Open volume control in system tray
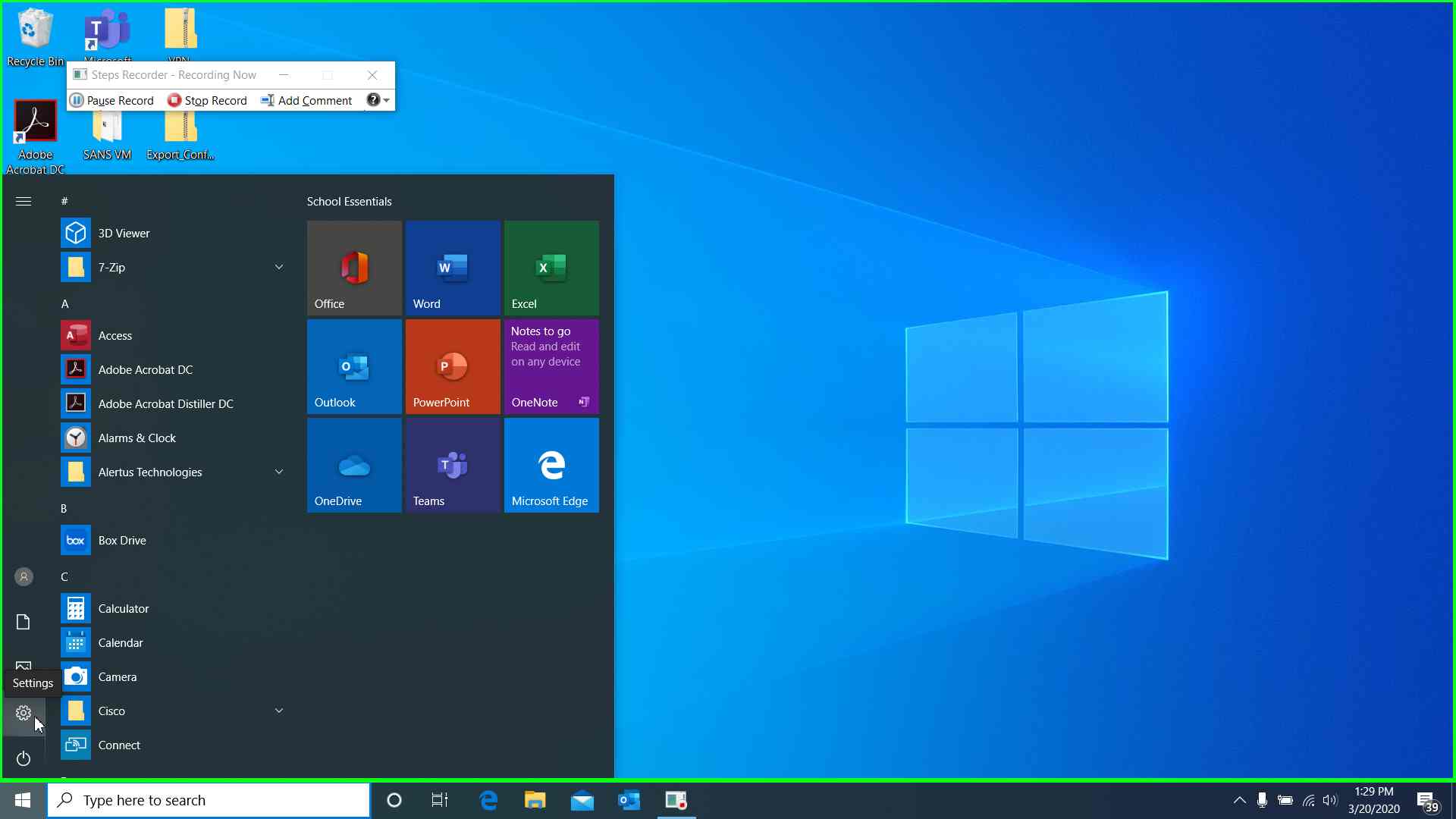The width and height of the screenshot is (1456, 819). (x=1330, y=800)
